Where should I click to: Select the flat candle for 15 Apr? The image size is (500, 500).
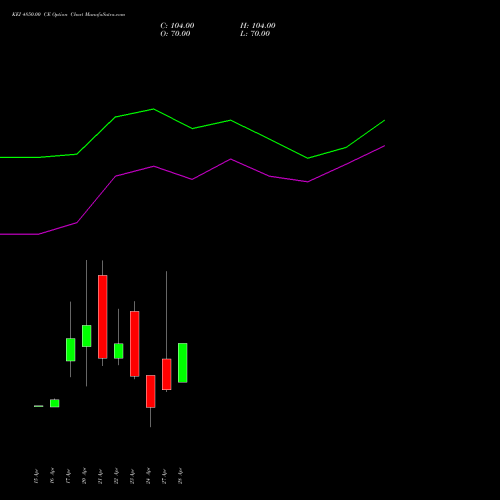[x=39, y=406]
